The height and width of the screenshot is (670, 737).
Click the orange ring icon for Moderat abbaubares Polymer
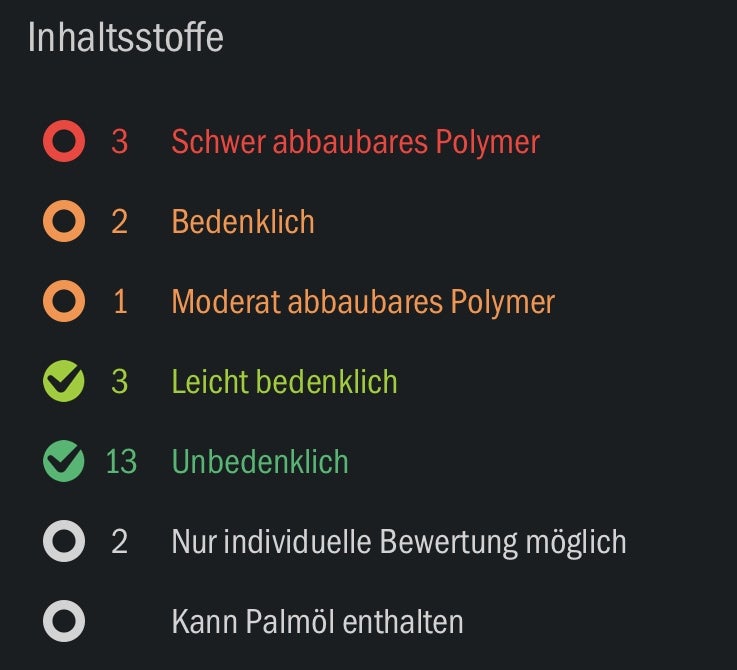click(64, 301)
